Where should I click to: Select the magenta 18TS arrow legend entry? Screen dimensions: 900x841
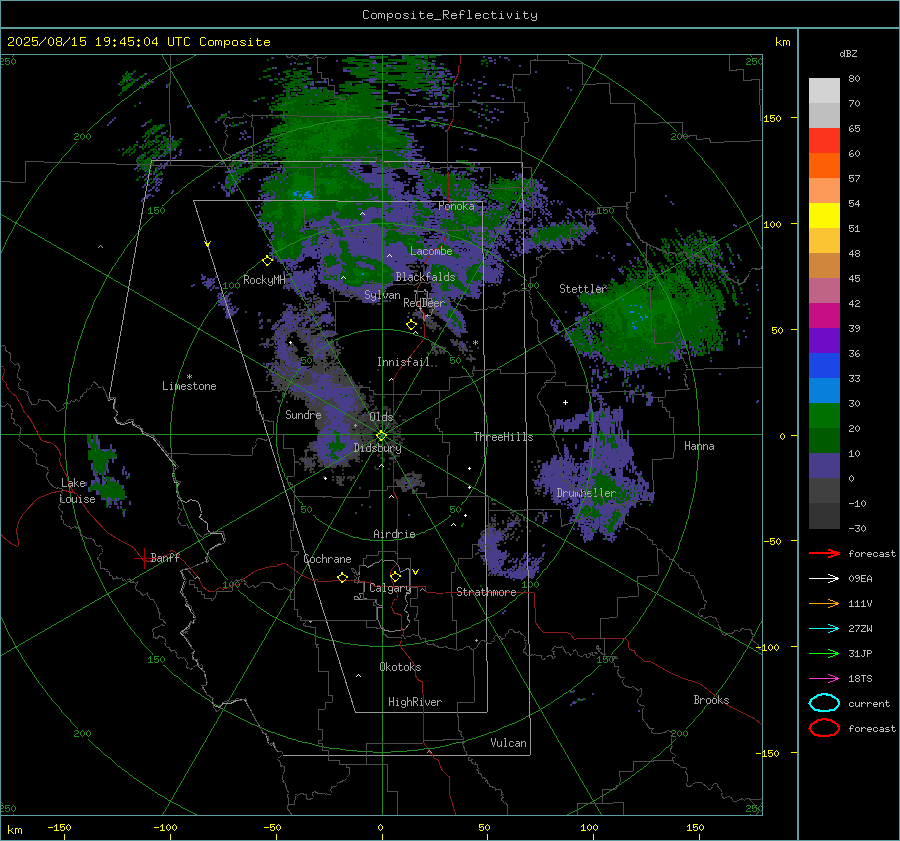pos(824,679)
